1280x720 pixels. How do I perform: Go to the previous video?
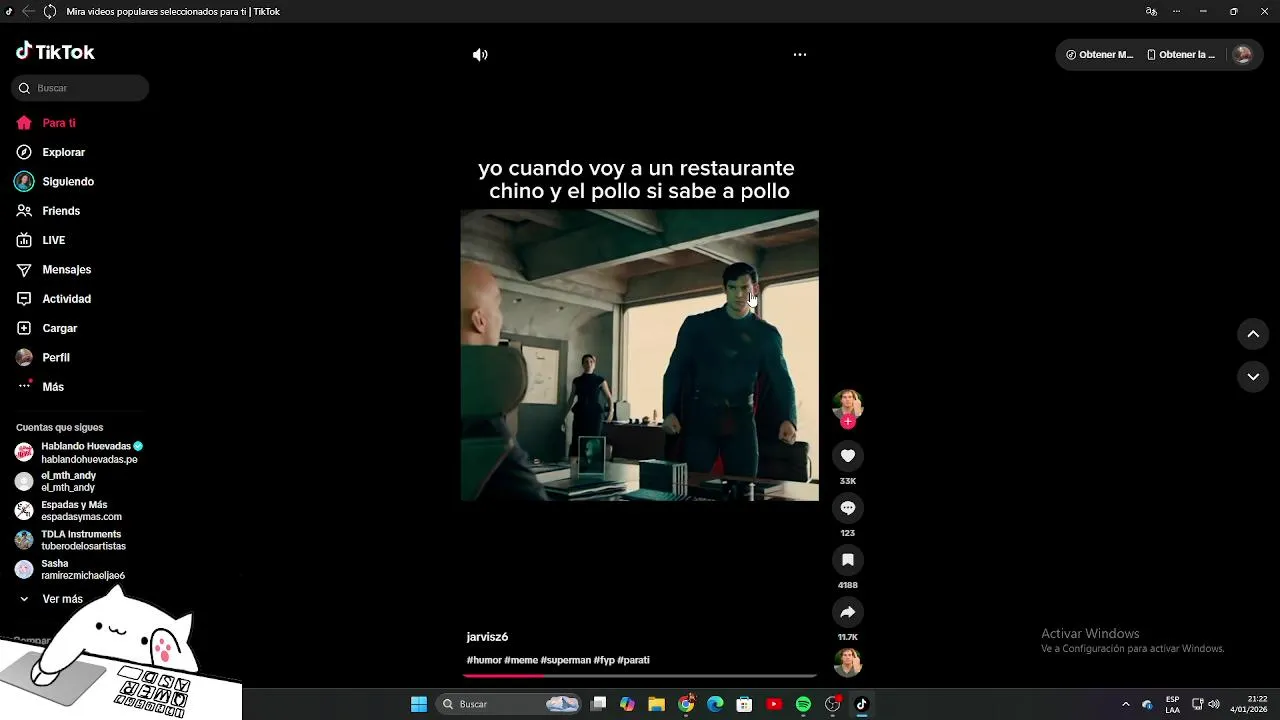1253,334
